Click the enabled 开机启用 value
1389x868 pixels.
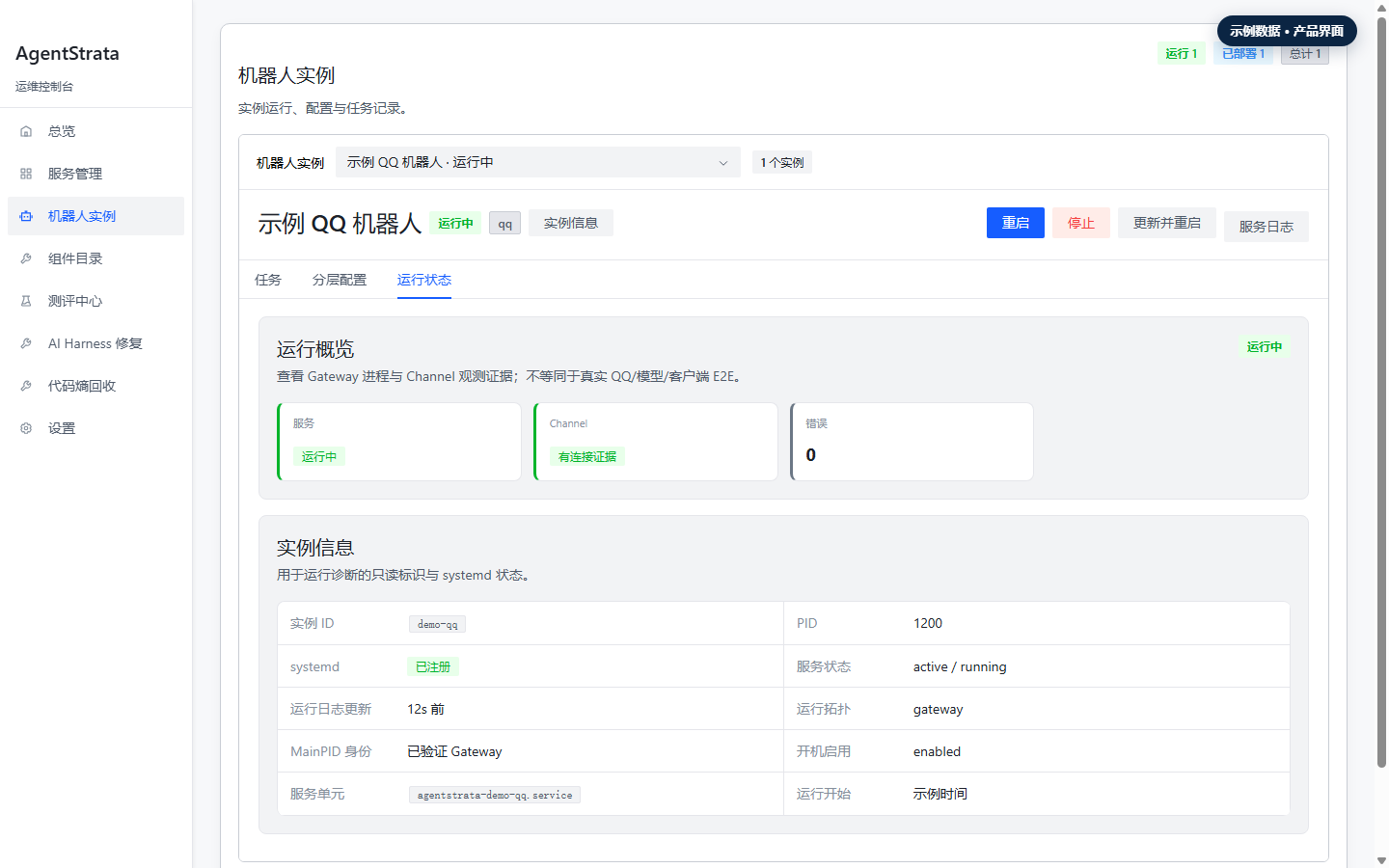click(937, 751)
